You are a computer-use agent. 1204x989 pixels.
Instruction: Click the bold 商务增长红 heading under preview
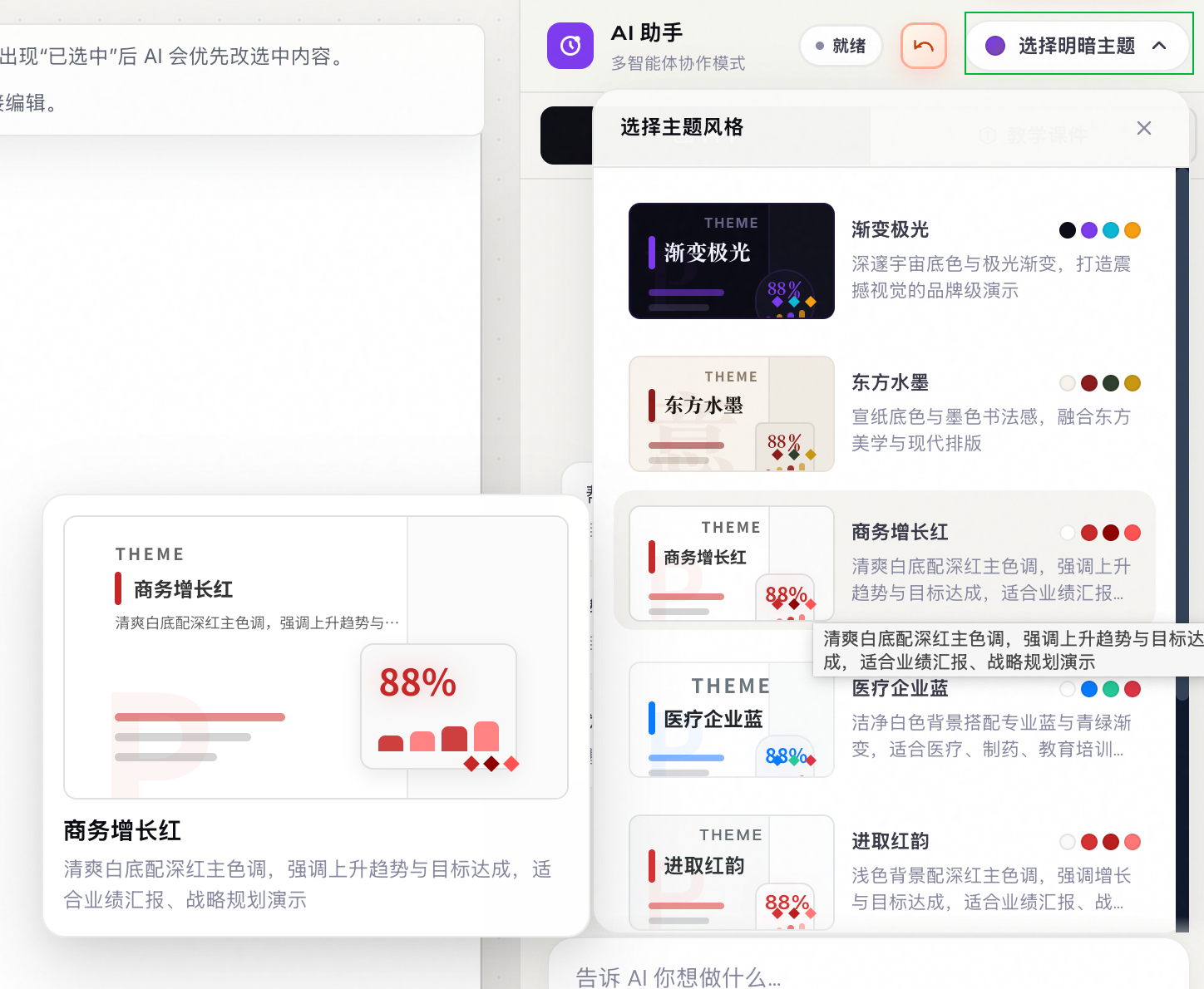pos(122,830)
